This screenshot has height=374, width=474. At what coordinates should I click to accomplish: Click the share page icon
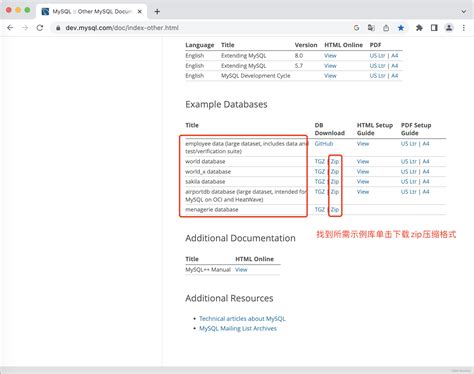coord(386,28)
